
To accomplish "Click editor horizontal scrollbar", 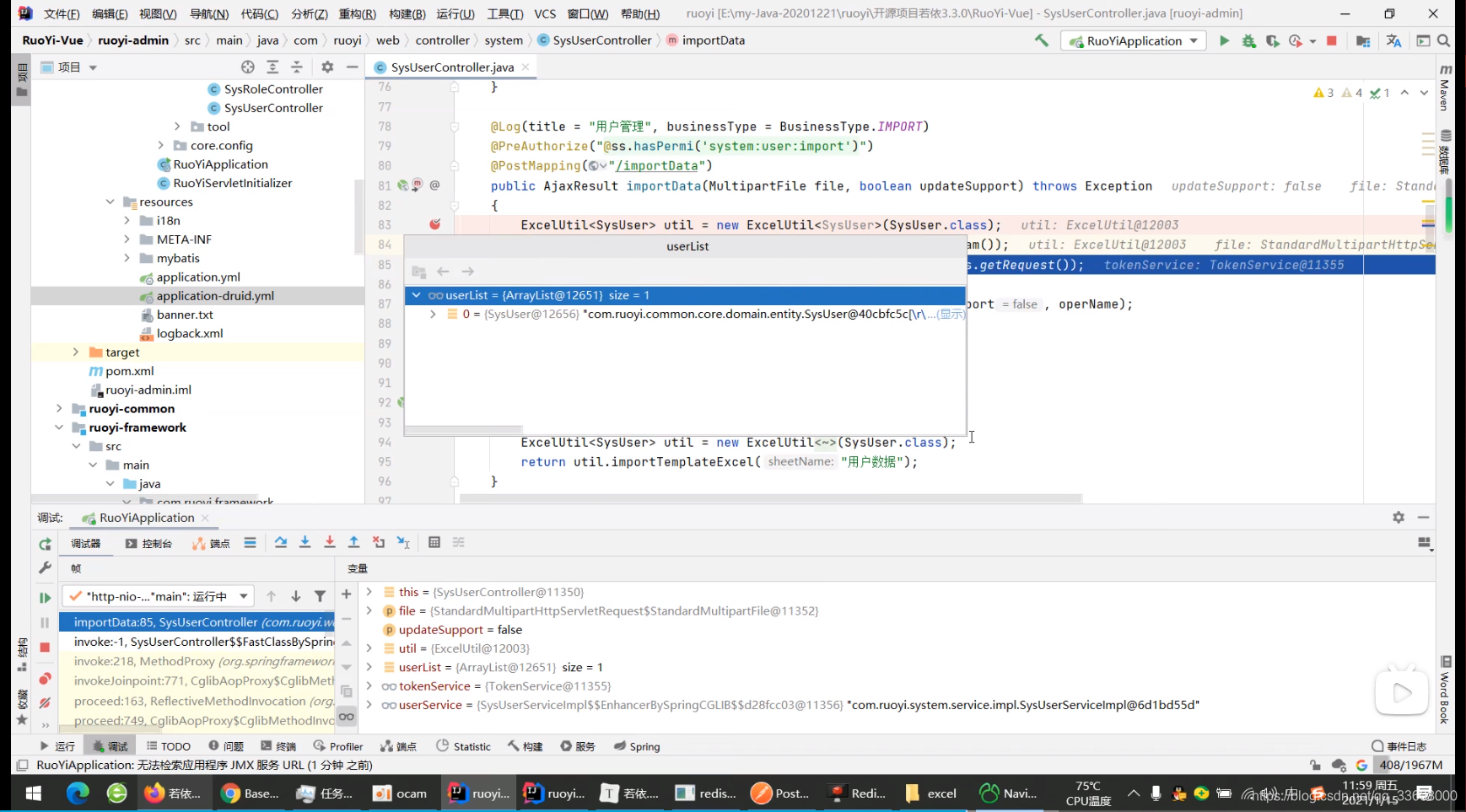I will click(770, 498).
